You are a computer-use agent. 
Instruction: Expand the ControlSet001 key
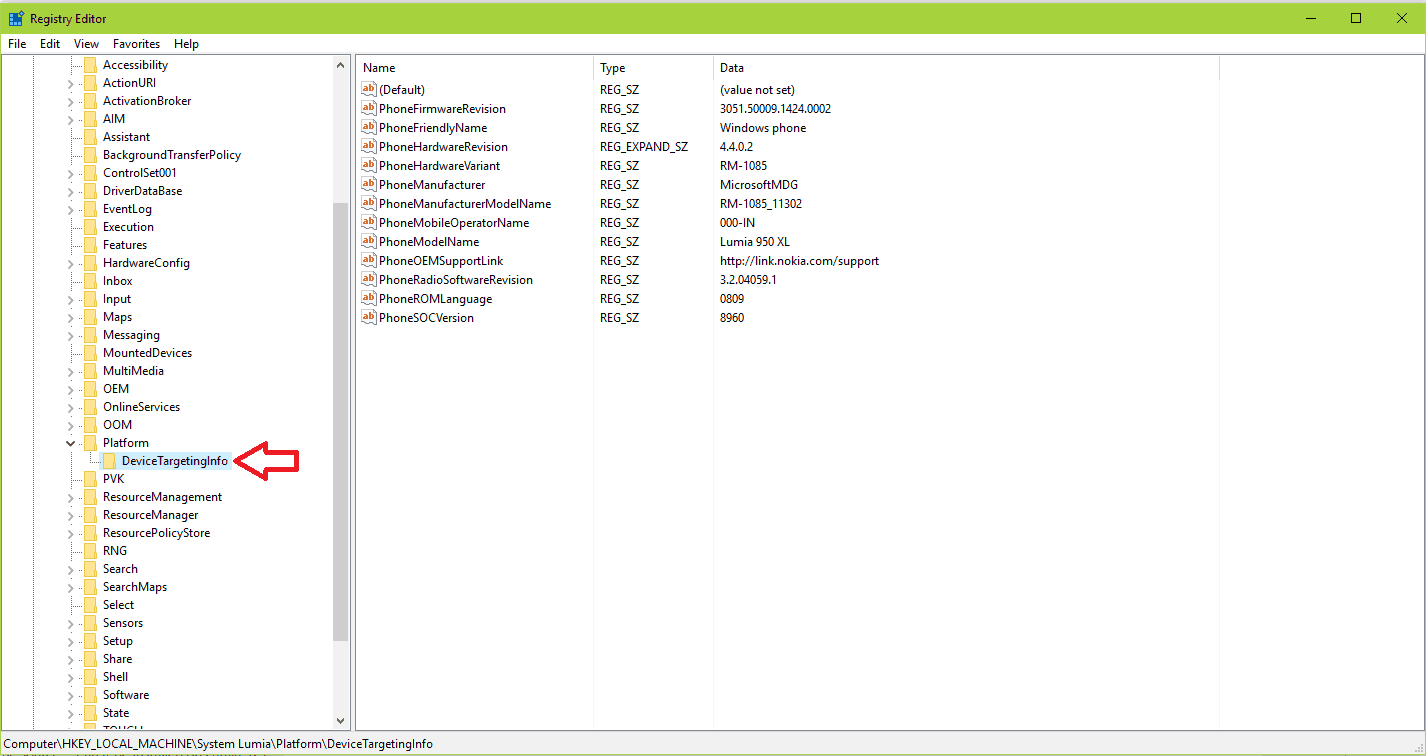tap(70, 173)
